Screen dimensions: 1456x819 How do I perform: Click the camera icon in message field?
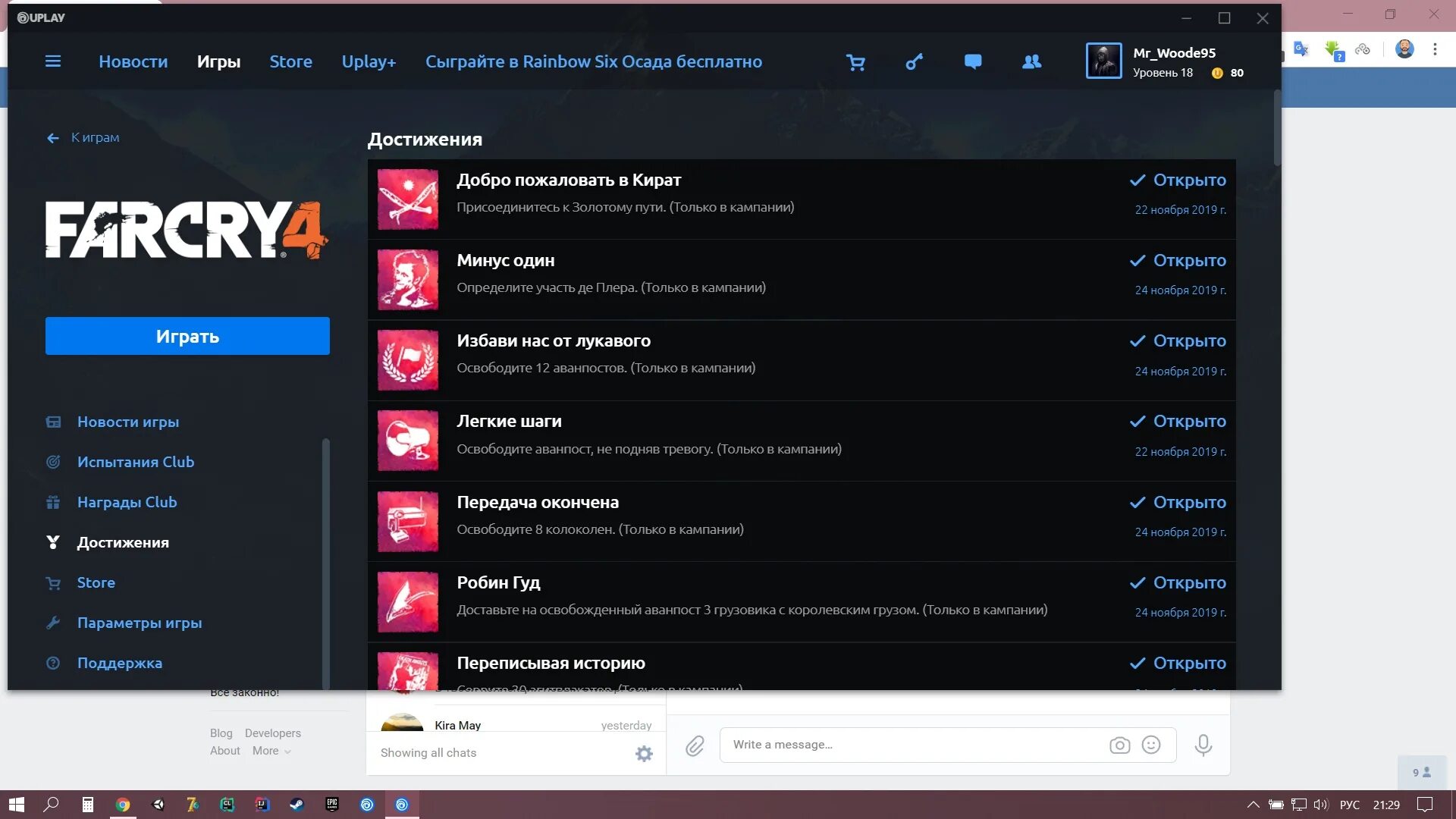tap(1119, 745)
